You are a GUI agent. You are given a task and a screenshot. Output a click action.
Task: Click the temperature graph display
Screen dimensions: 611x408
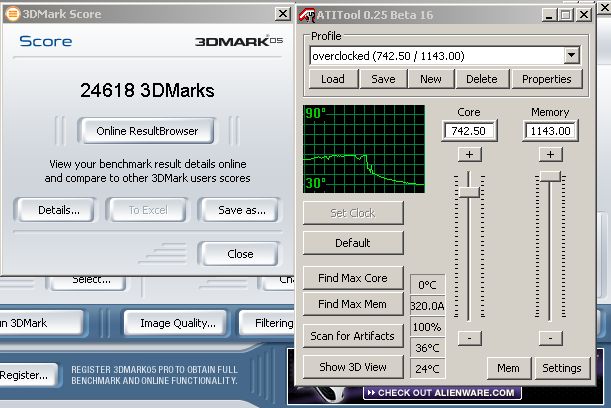pos(364,149)
